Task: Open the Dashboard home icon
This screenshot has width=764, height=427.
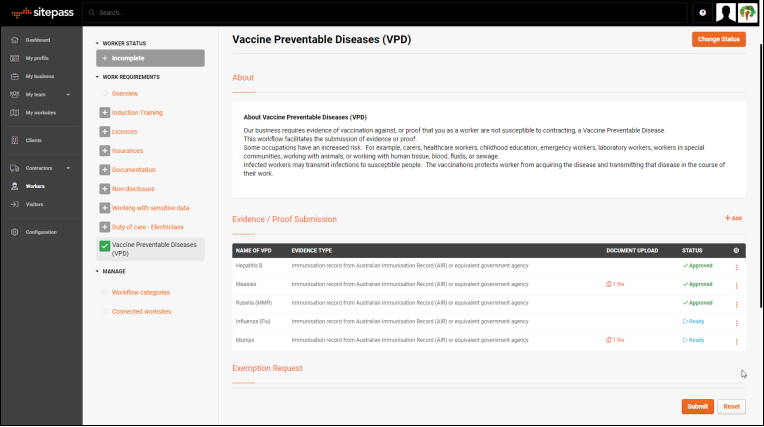Action: point(15,40)
